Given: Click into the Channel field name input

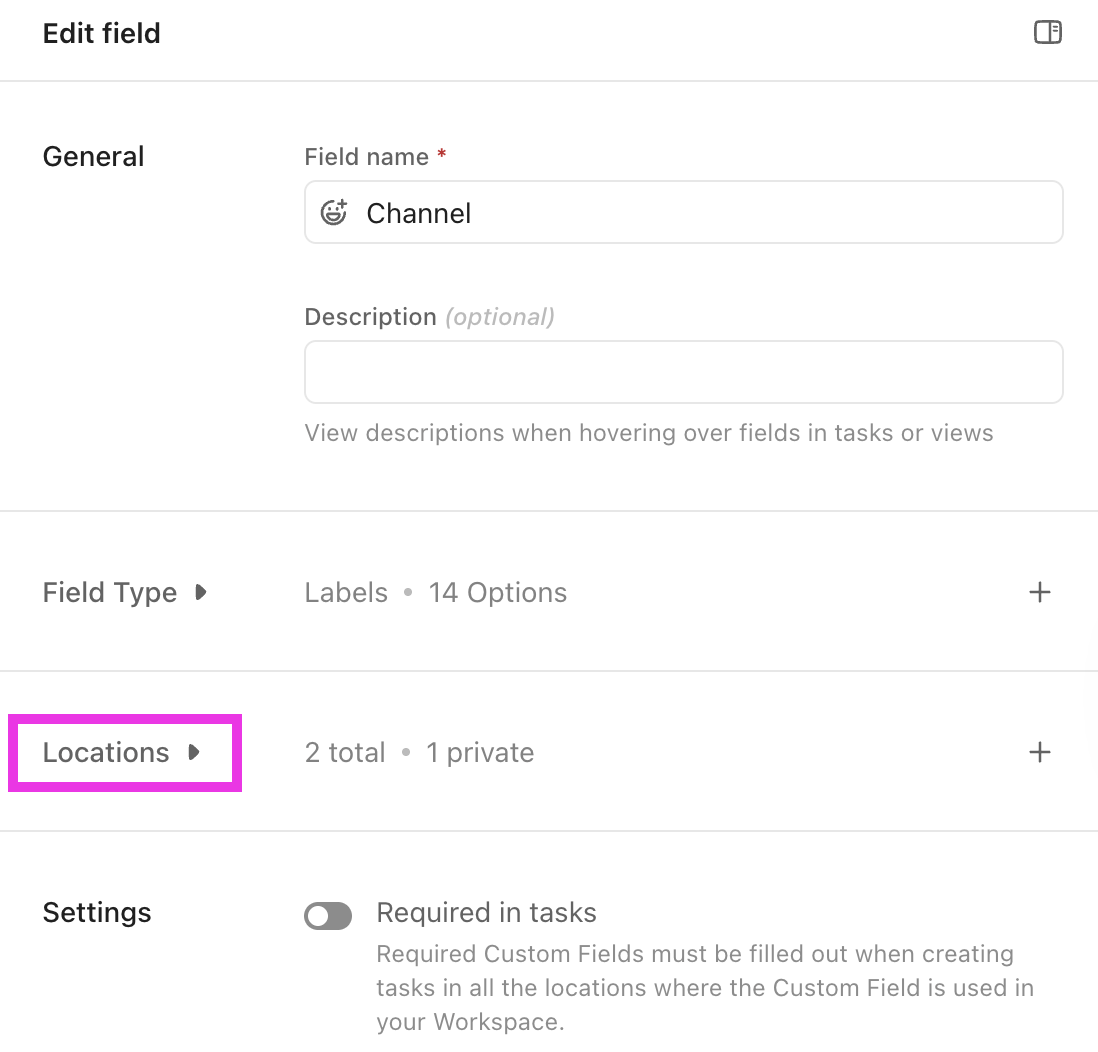Looking at the screenshot, I should (x=700, y=212).
